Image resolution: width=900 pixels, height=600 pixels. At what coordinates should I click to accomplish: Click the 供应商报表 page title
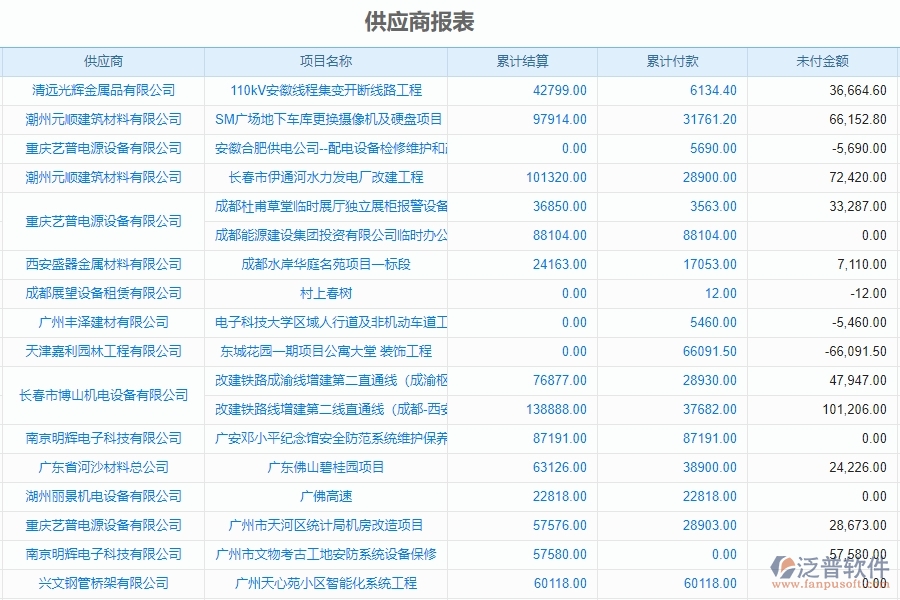[420, 19]
